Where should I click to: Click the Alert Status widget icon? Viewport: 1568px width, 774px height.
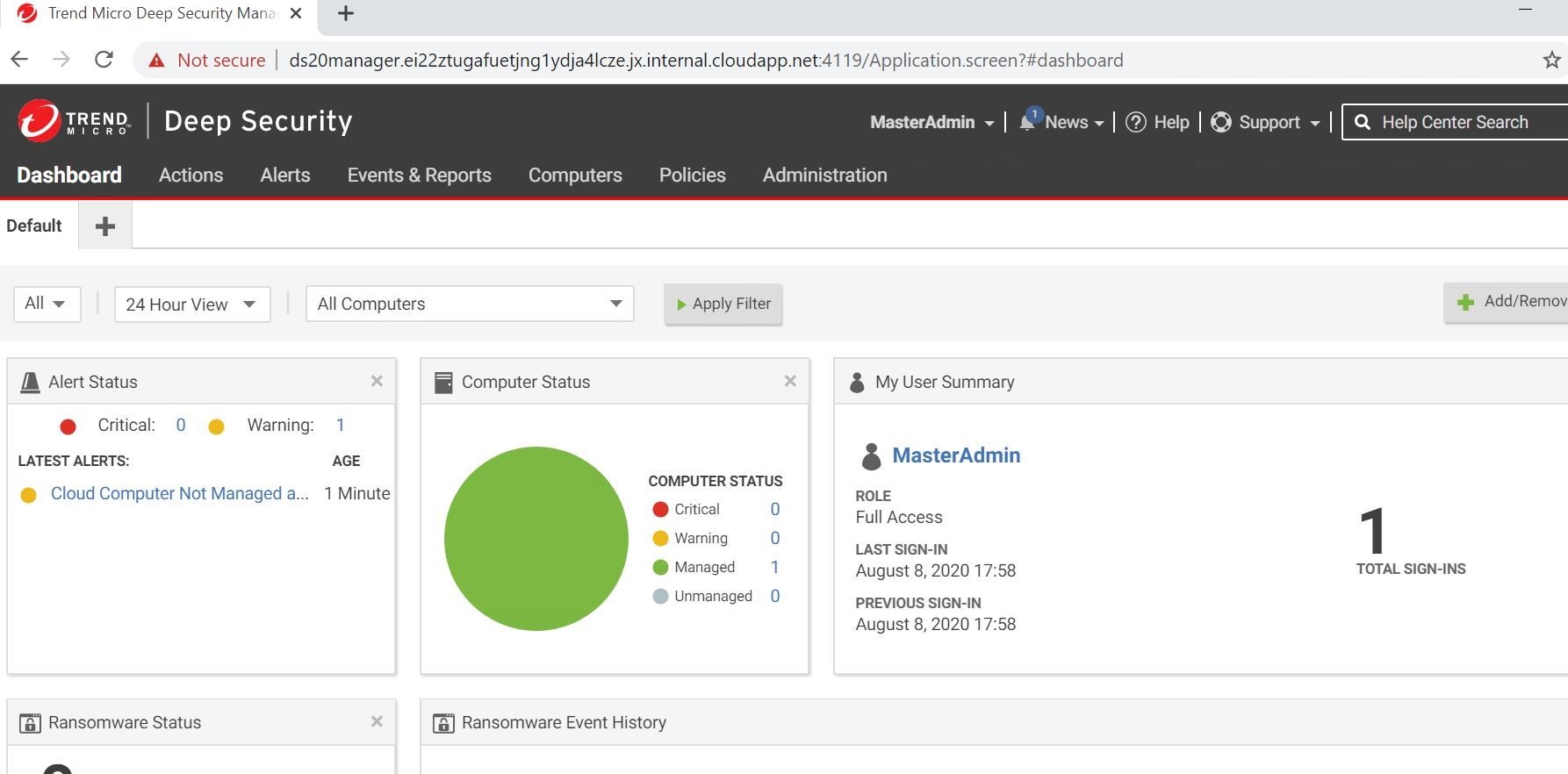(31, 383)
